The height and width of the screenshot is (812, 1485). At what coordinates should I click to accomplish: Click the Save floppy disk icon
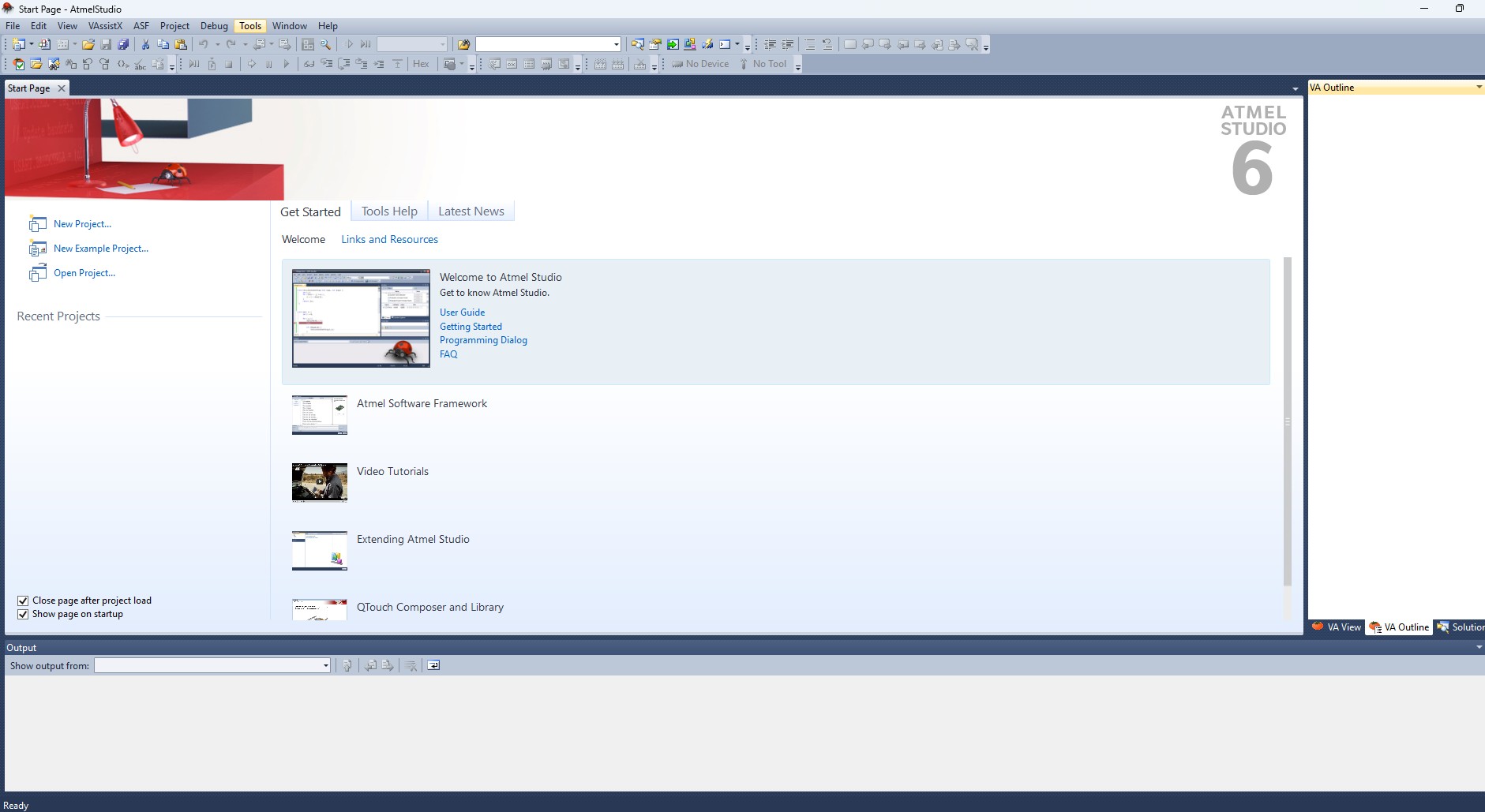point(106,44)
